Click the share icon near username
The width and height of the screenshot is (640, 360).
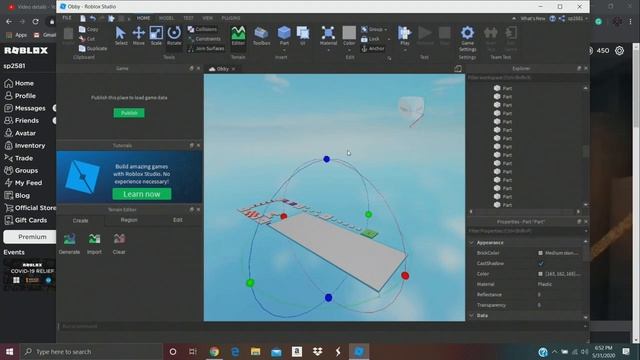(x=562, y=18)
